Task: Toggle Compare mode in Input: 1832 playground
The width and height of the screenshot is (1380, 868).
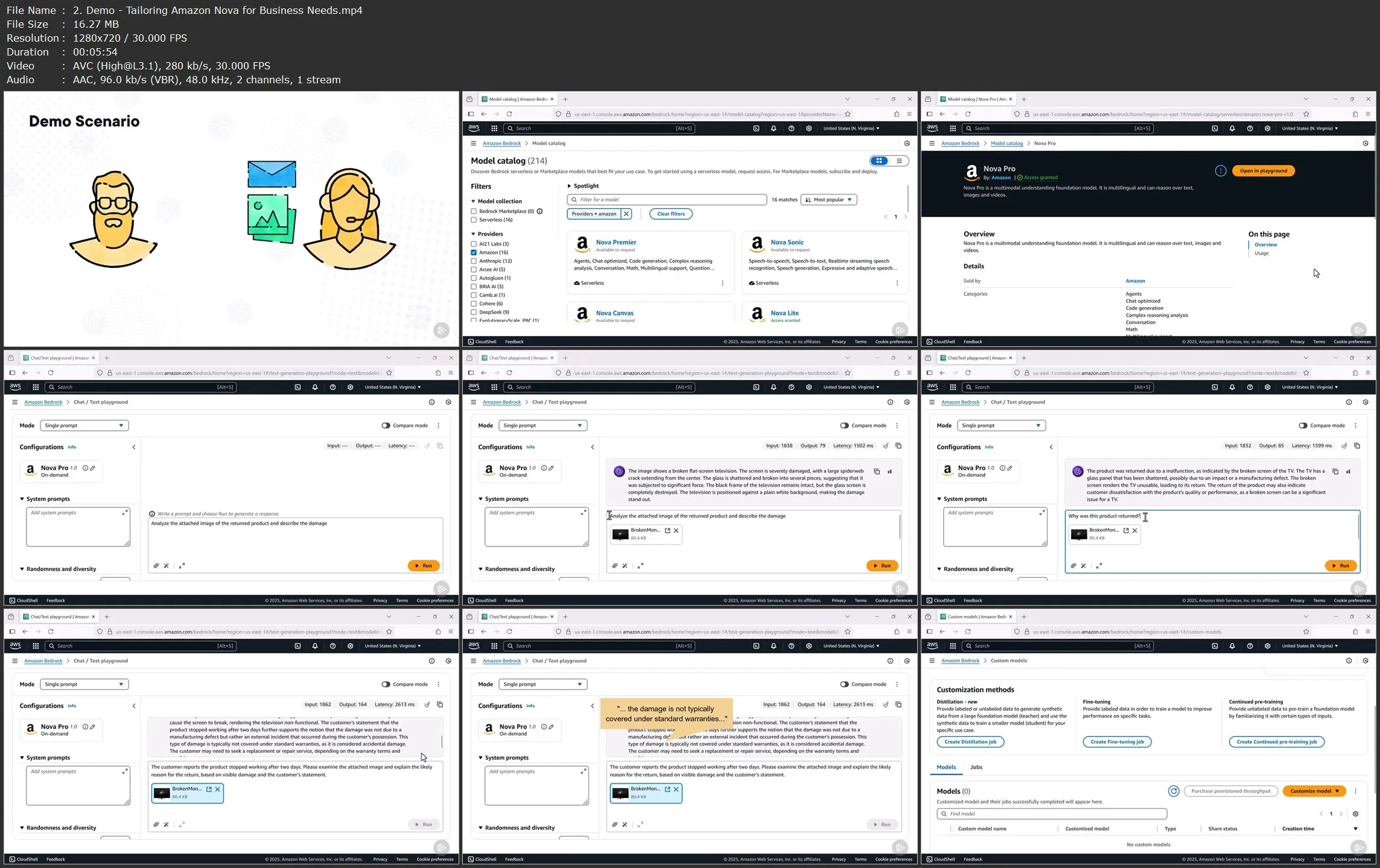Action: (x=1303, y=426)
